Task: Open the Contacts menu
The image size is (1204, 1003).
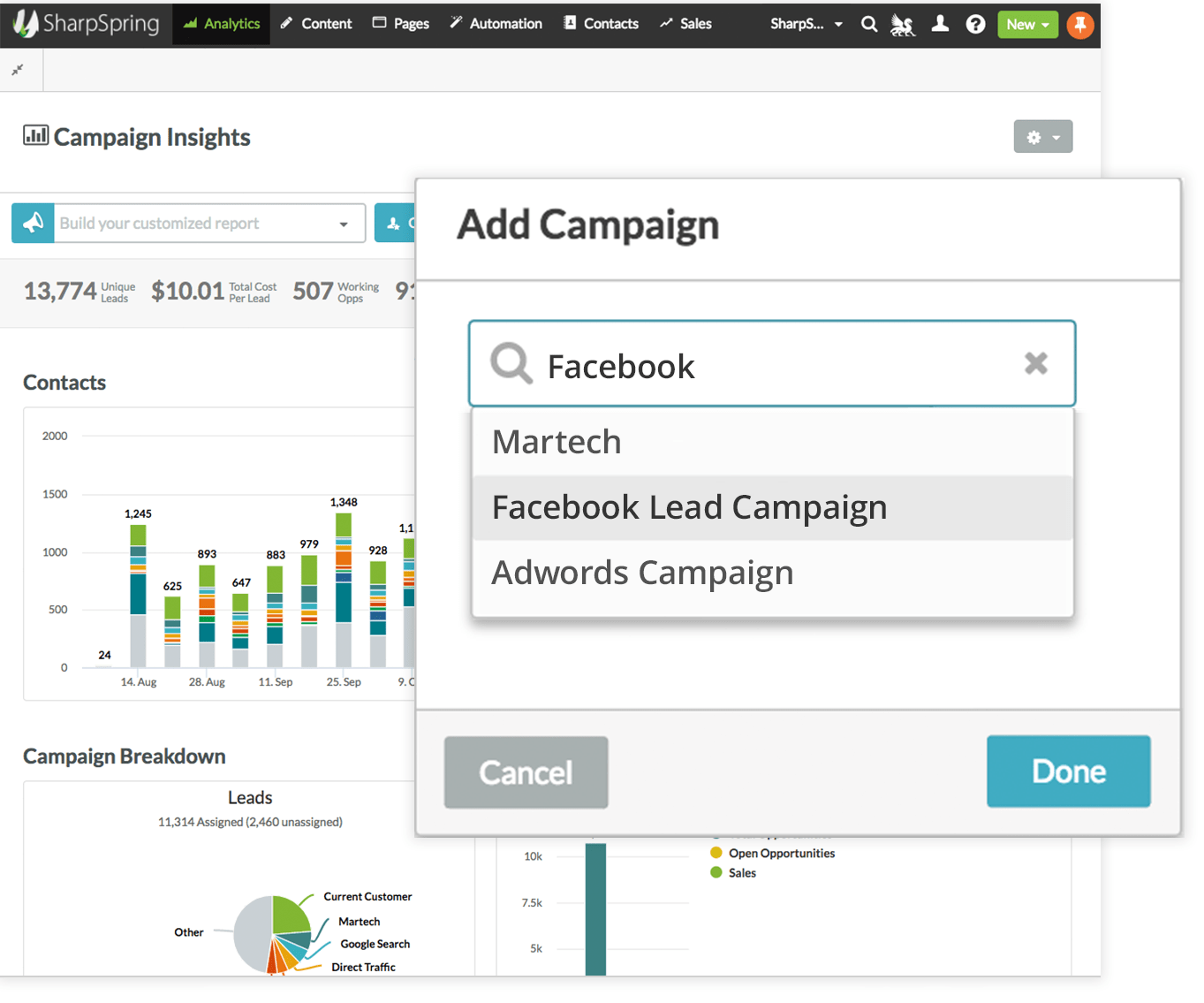Action: pyautogui.click(x=601, y=24)
